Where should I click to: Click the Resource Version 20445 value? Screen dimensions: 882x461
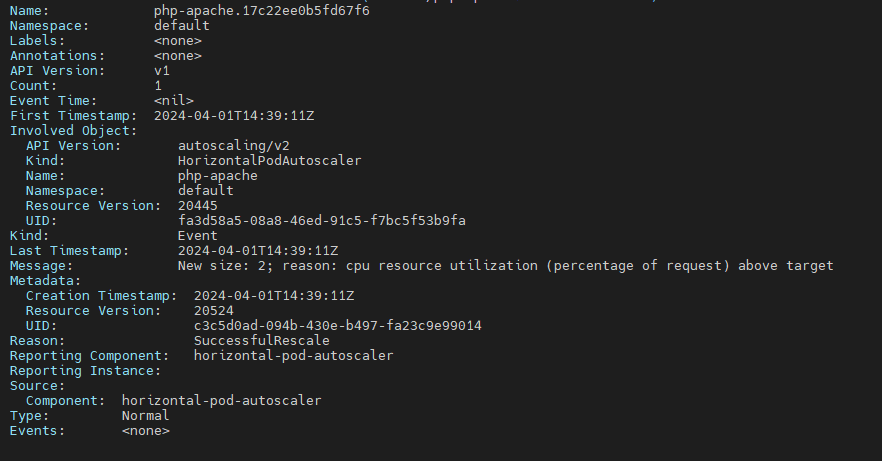point(198,205)
